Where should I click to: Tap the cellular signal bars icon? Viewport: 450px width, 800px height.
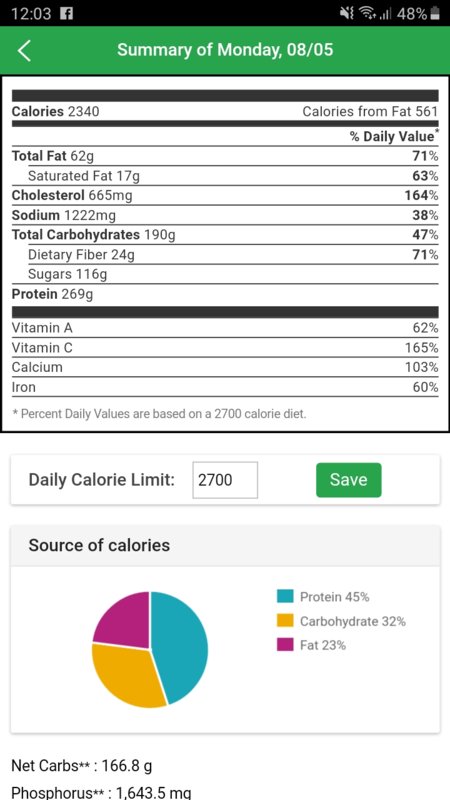(384, 14)
